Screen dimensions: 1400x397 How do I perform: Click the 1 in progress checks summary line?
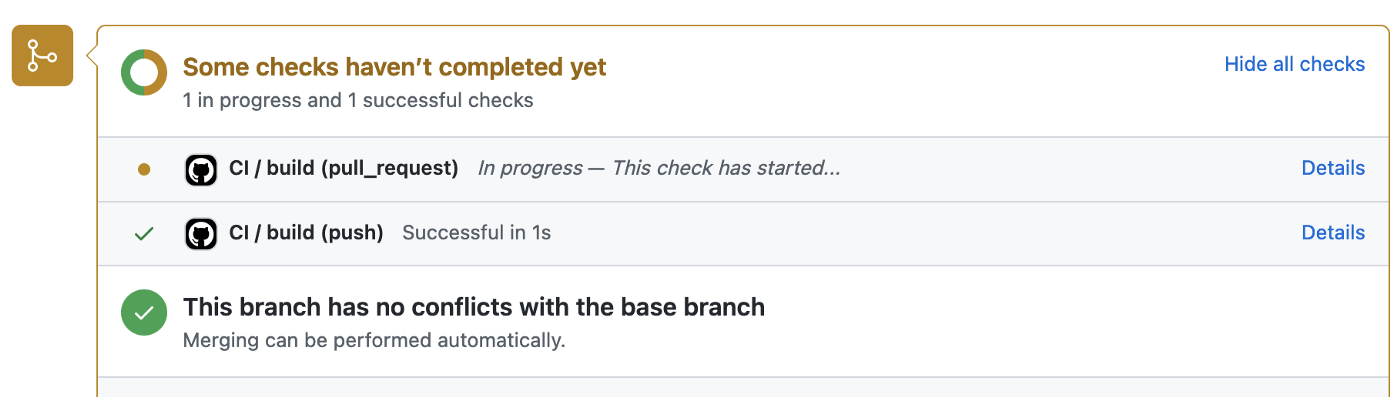[358, 100]
